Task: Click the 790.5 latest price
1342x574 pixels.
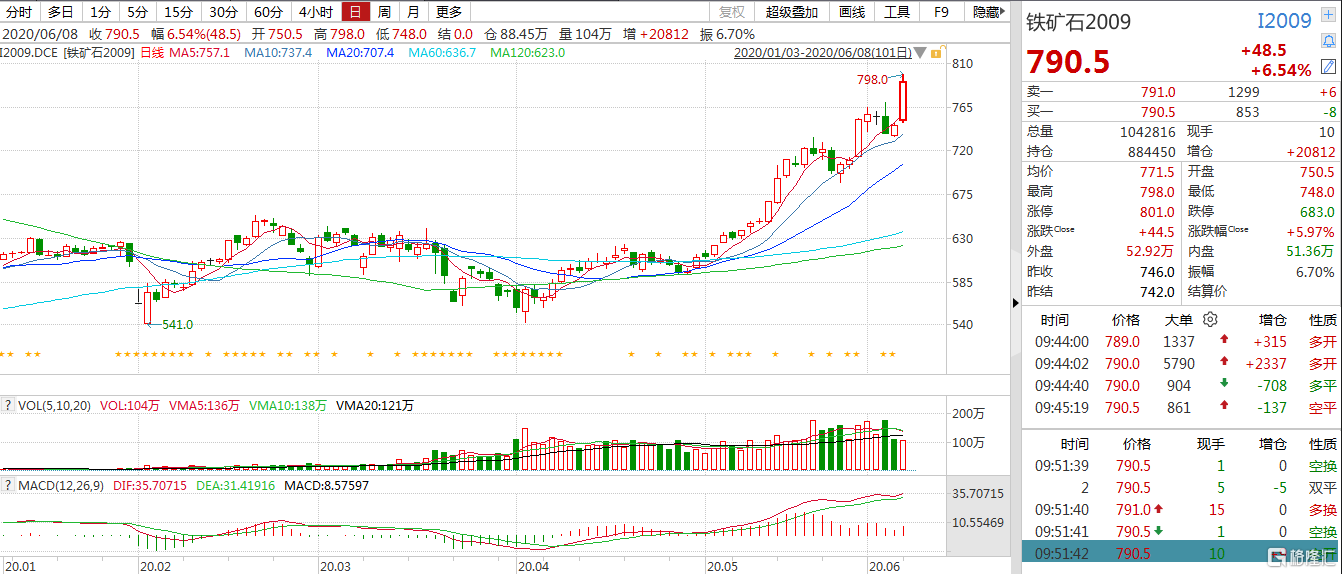Action: [1069, 62]
